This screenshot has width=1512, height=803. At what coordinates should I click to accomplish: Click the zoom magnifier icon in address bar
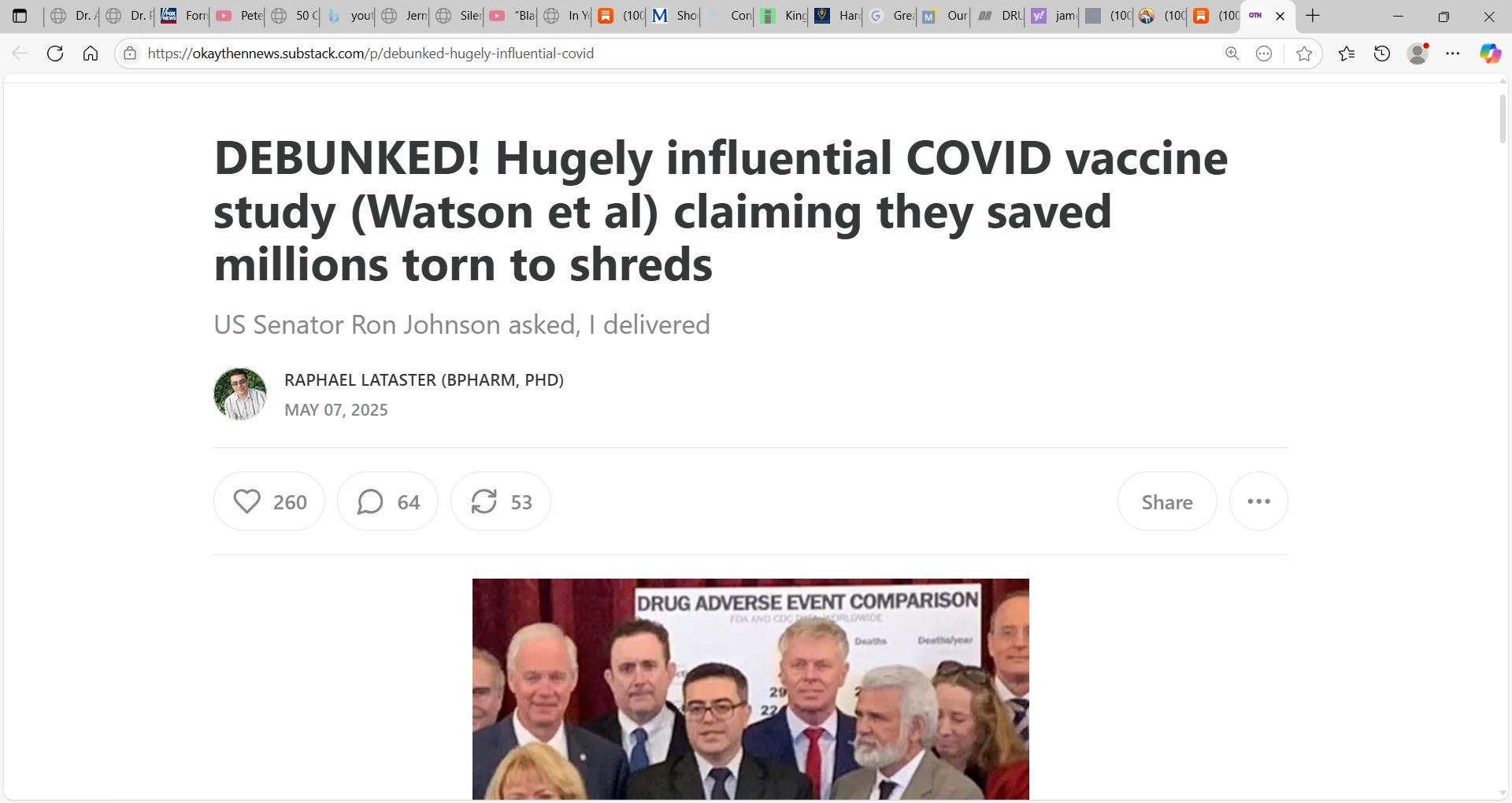click(x=1232, y=54)
